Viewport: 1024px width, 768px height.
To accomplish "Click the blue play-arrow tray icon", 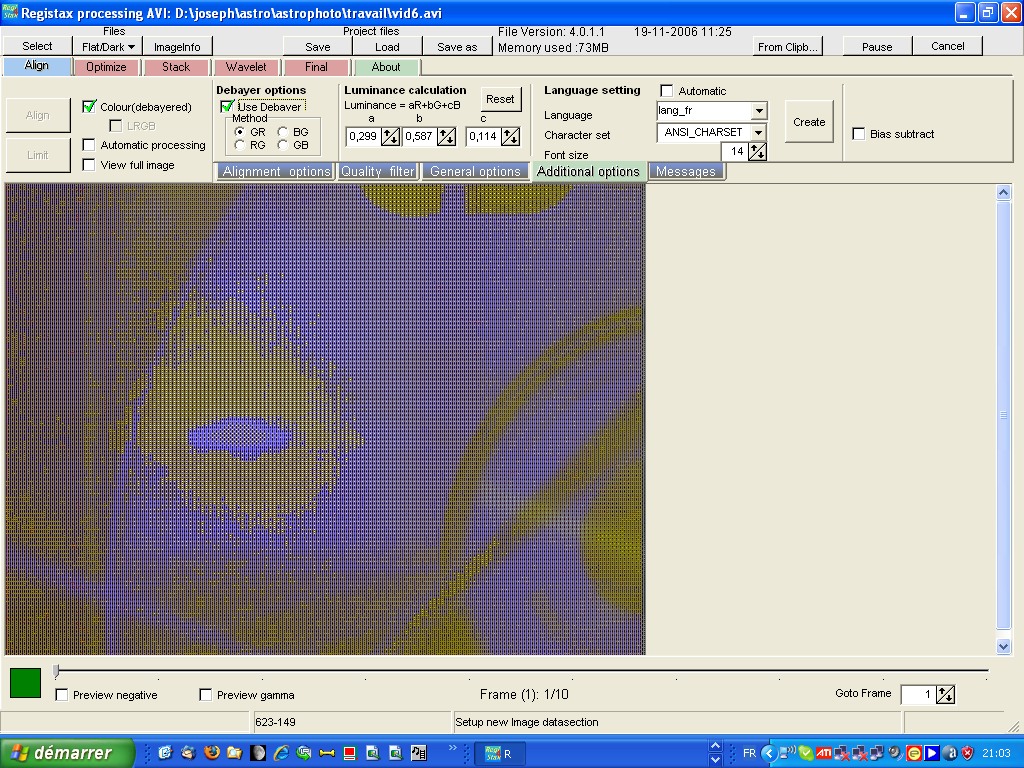I will pos(932,754).
